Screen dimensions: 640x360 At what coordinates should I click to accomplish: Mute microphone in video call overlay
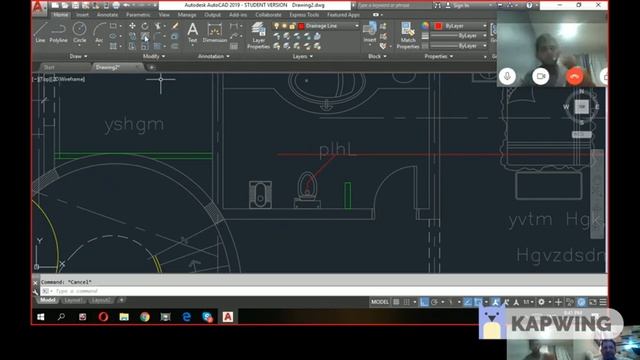(x=507, y=76)
